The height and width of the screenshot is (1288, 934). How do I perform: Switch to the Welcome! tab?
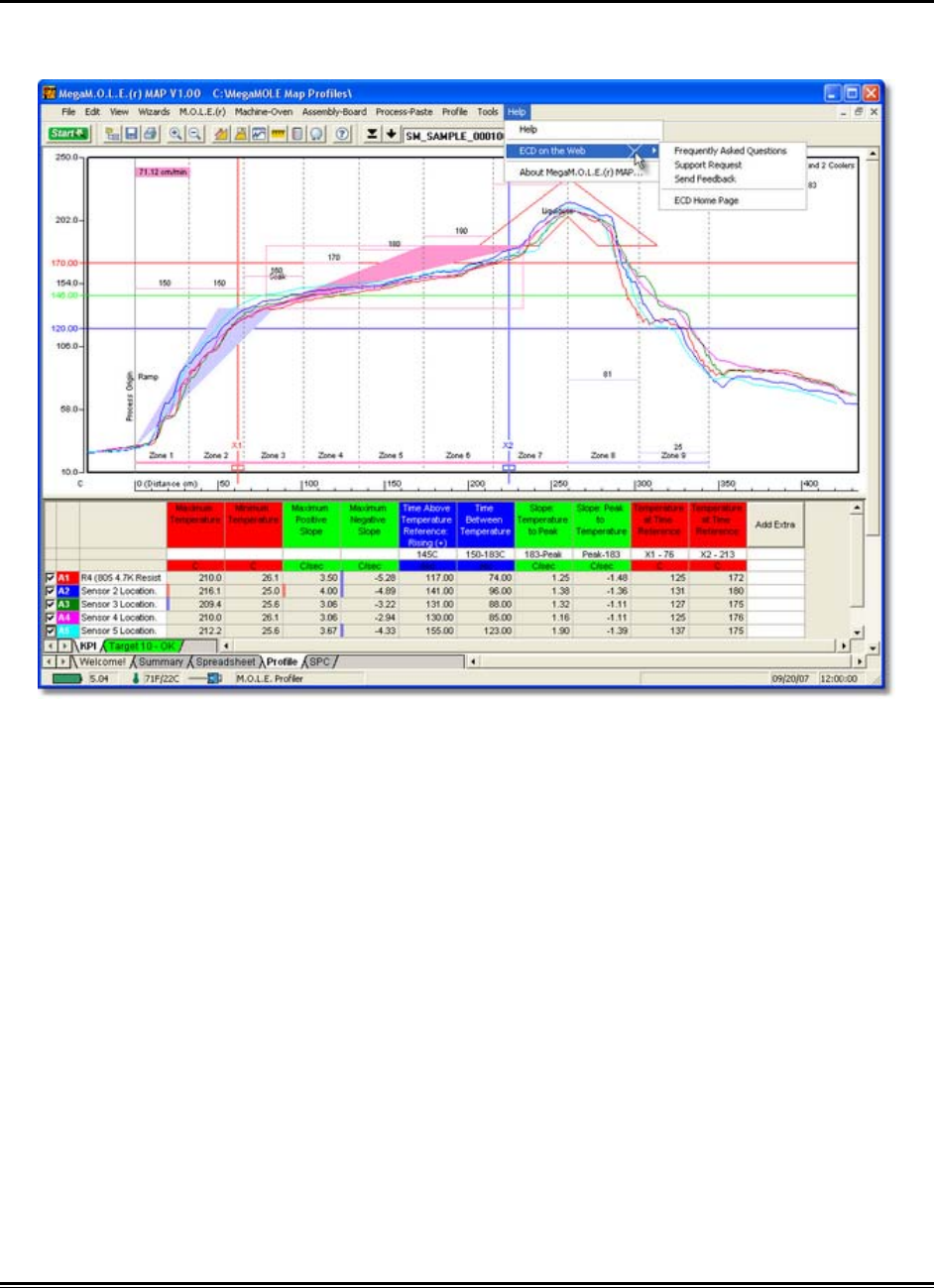(x=103, y=661)
